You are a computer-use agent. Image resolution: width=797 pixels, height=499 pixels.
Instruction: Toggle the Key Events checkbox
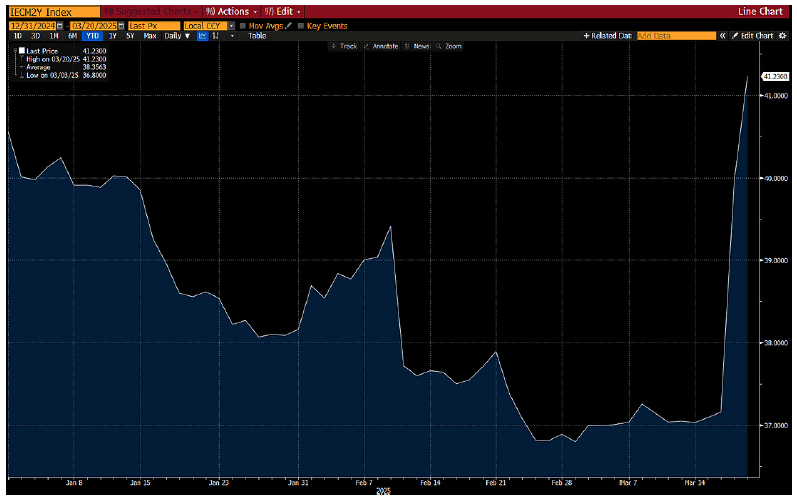point(301,25)
